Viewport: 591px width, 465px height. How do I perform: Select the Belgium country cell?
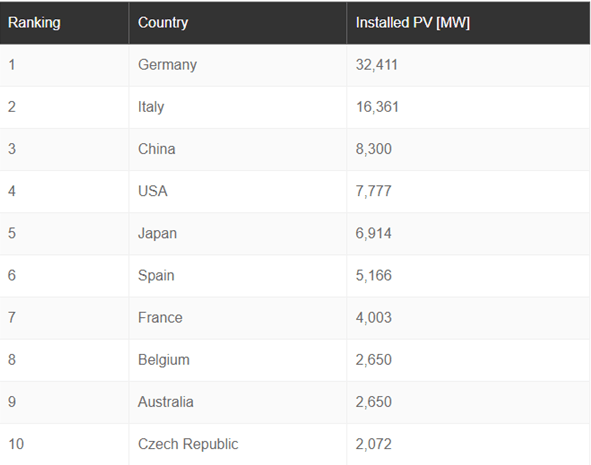click(x=237, y=361)
